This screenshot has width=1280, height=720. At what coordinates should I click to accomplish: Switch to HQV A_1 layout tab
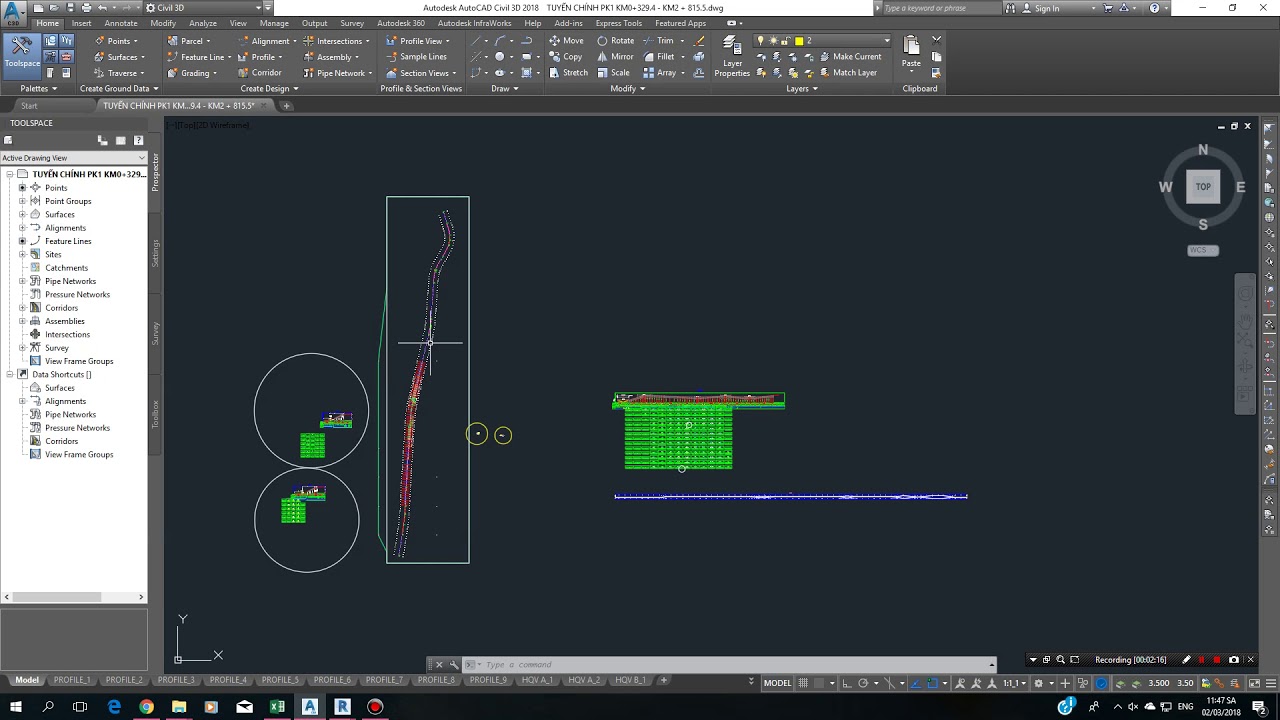point(537,680)
